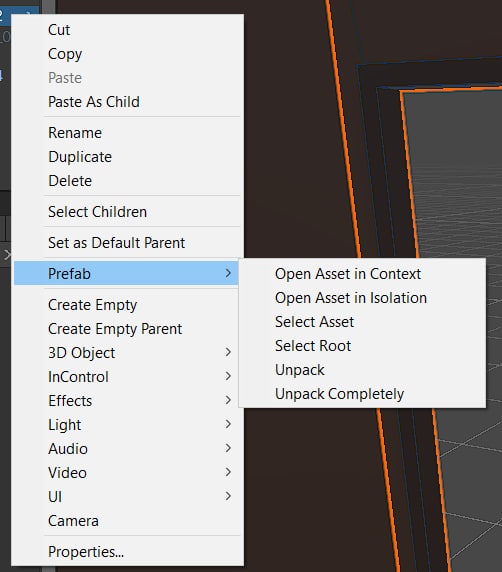Click Duplicate in the menu
Viewport: 502px width, 572px height.
[x=127, y=157]
